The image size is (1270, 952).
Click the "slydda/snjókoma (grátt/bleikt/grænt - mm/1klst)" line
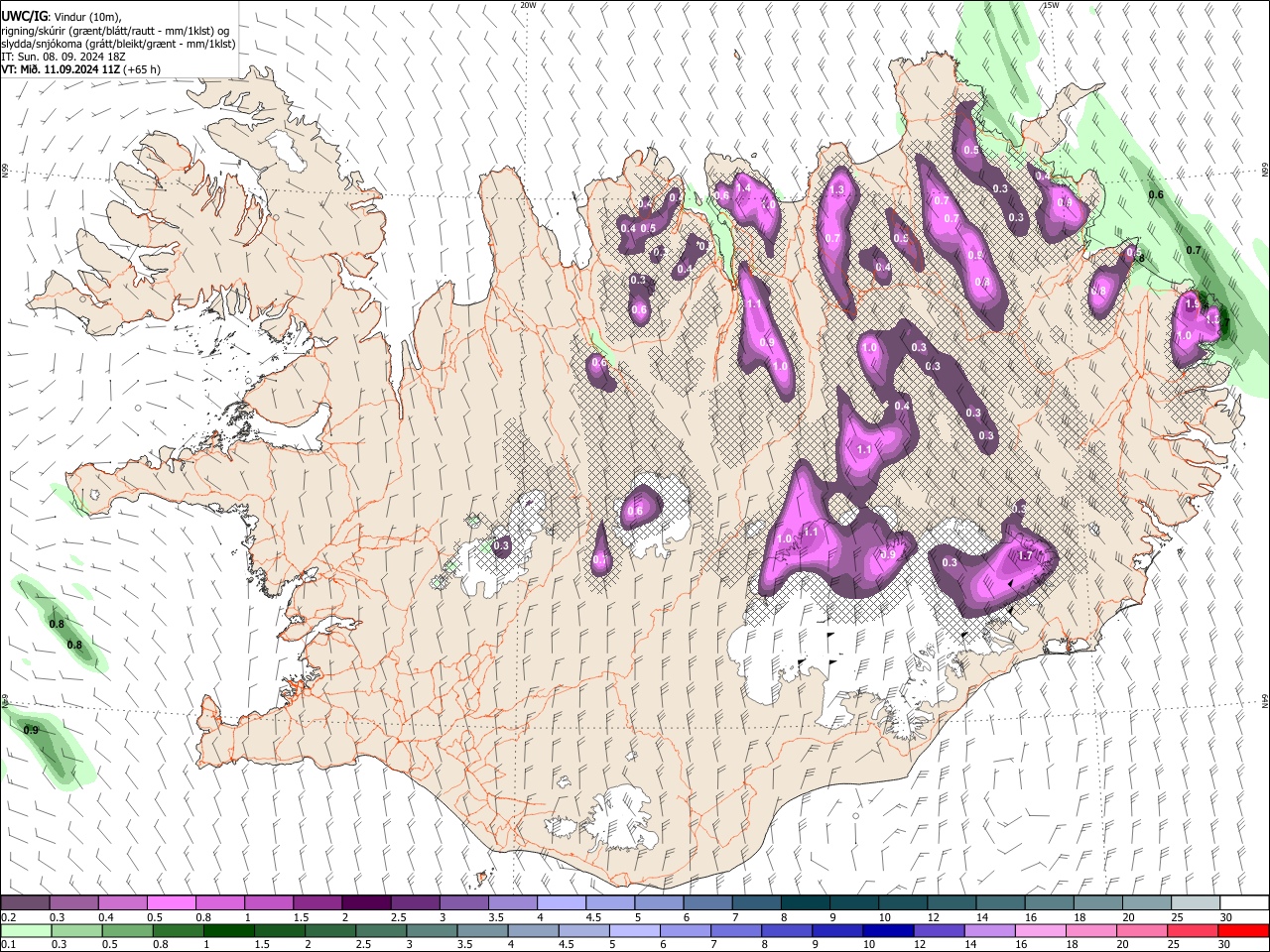[x=118, y=44]
